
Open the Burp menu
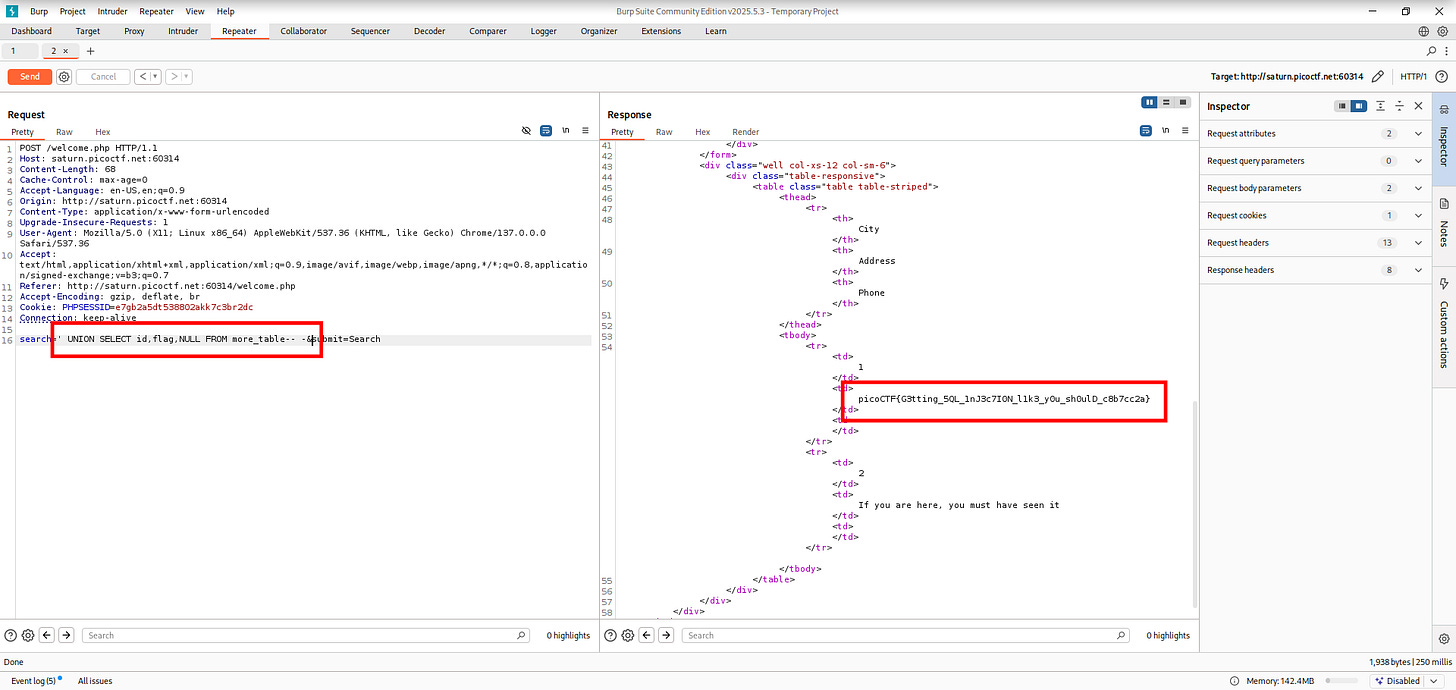39,11
